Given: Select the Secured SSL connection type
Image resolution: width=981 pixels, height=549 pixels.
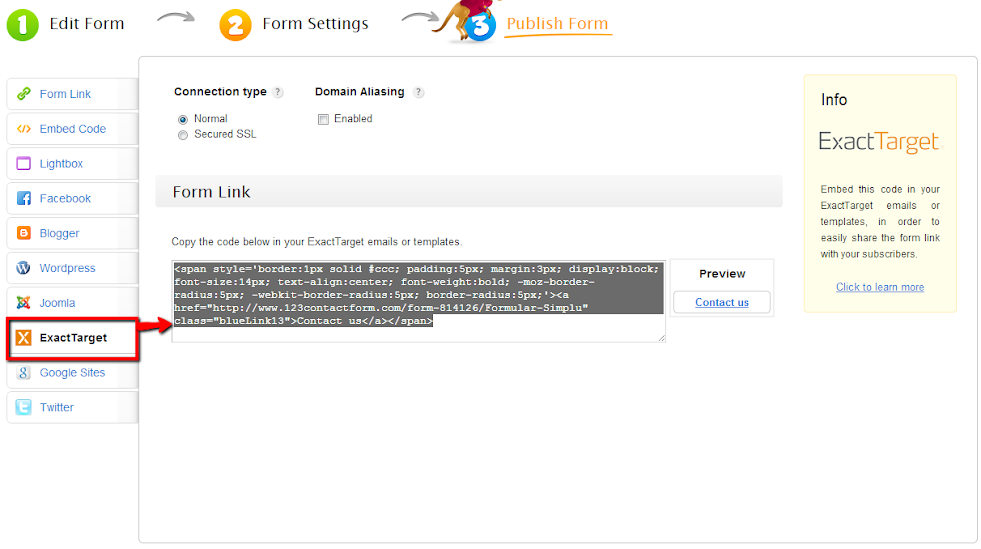Looking at the screenshot, I should (x=183, y=135).
